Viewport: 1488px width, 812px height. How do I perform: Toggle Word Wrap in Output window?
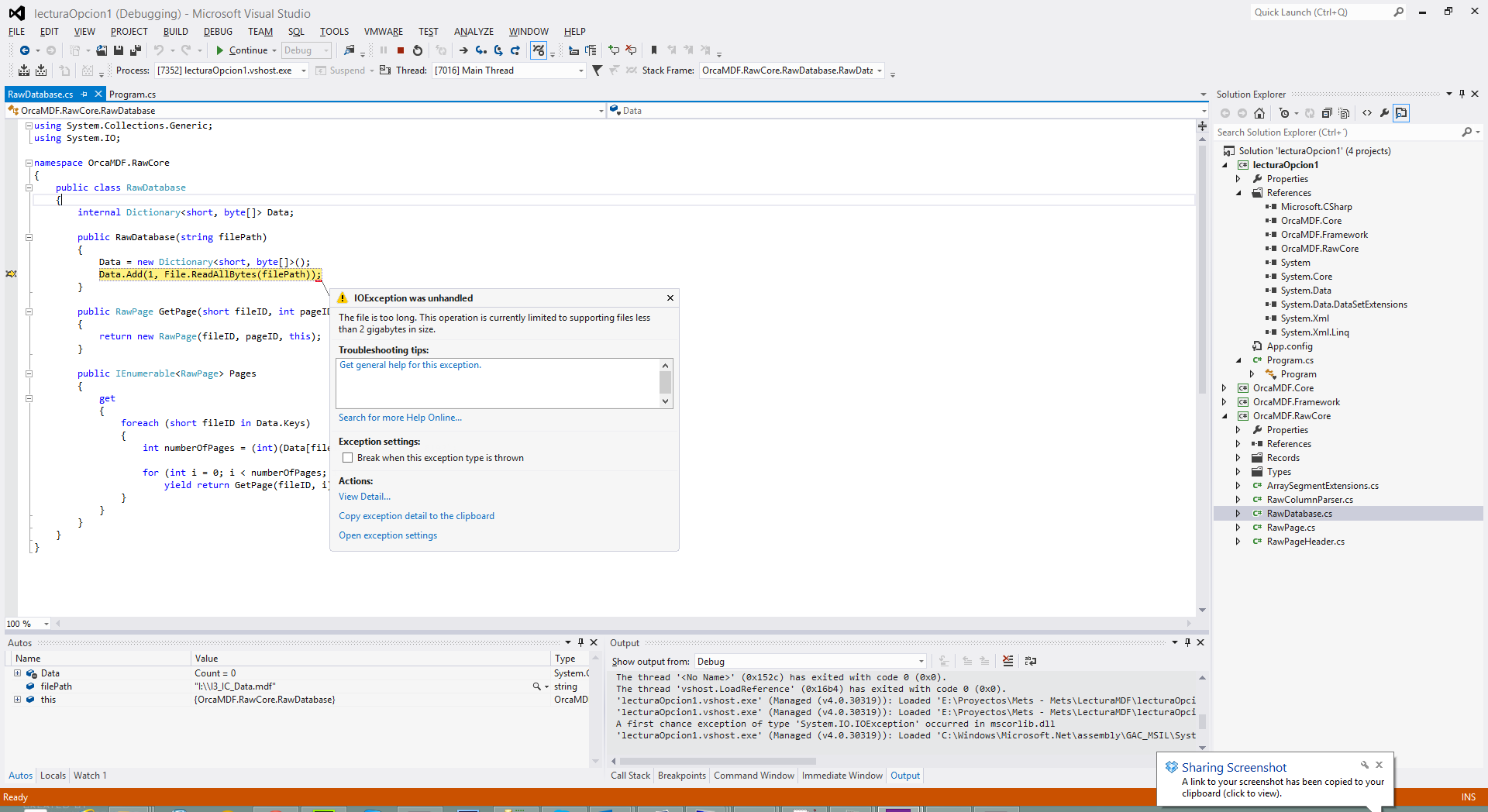(x=1030, y=661)
